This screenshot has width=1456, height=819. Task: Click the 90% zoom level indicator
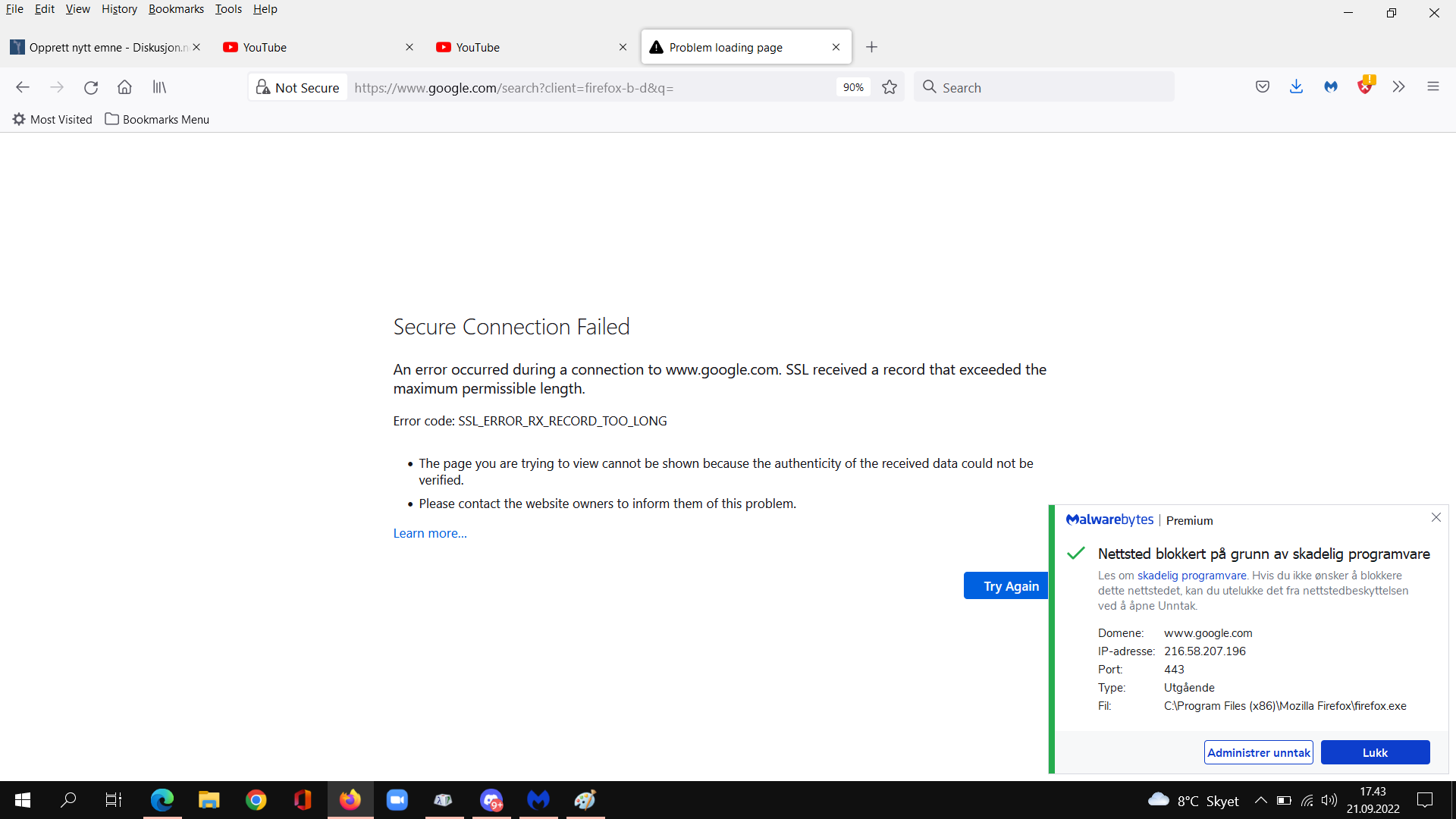[x=853, y=87]
